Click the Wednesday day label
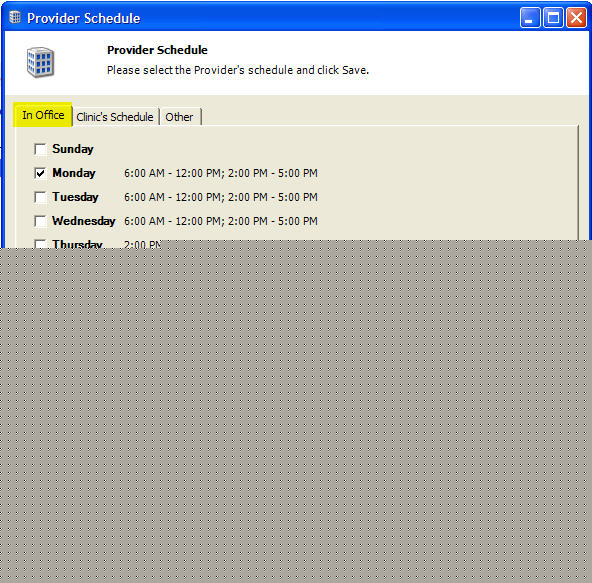 84,221
